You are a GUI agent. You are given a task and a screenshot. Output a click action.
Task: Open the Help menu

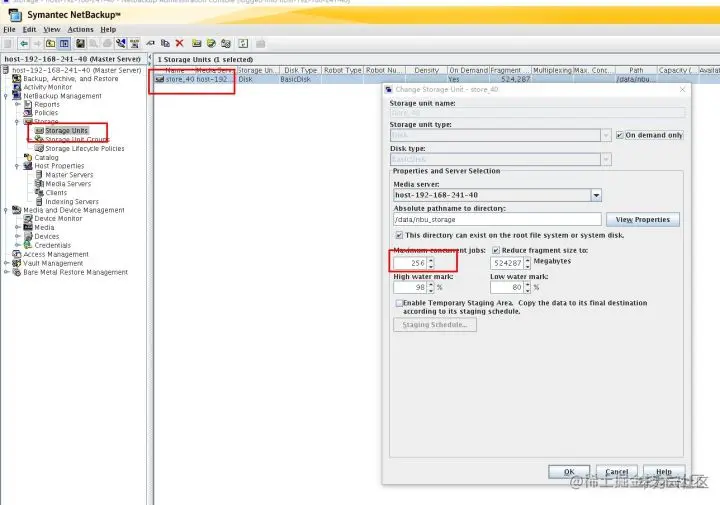[108, 29]
